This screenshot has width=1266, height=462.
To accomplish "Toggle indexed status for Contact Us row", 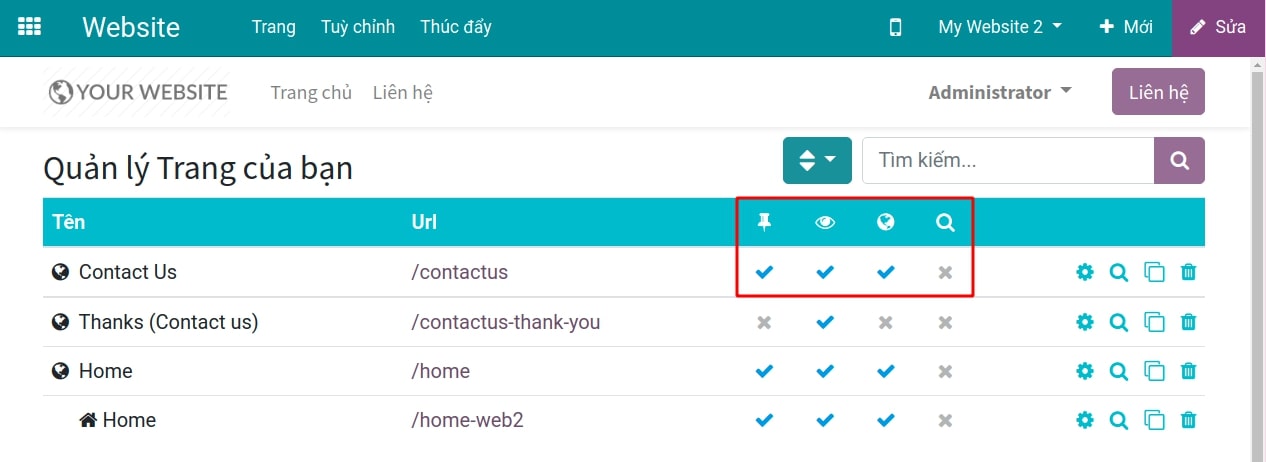I will point(945,272).
